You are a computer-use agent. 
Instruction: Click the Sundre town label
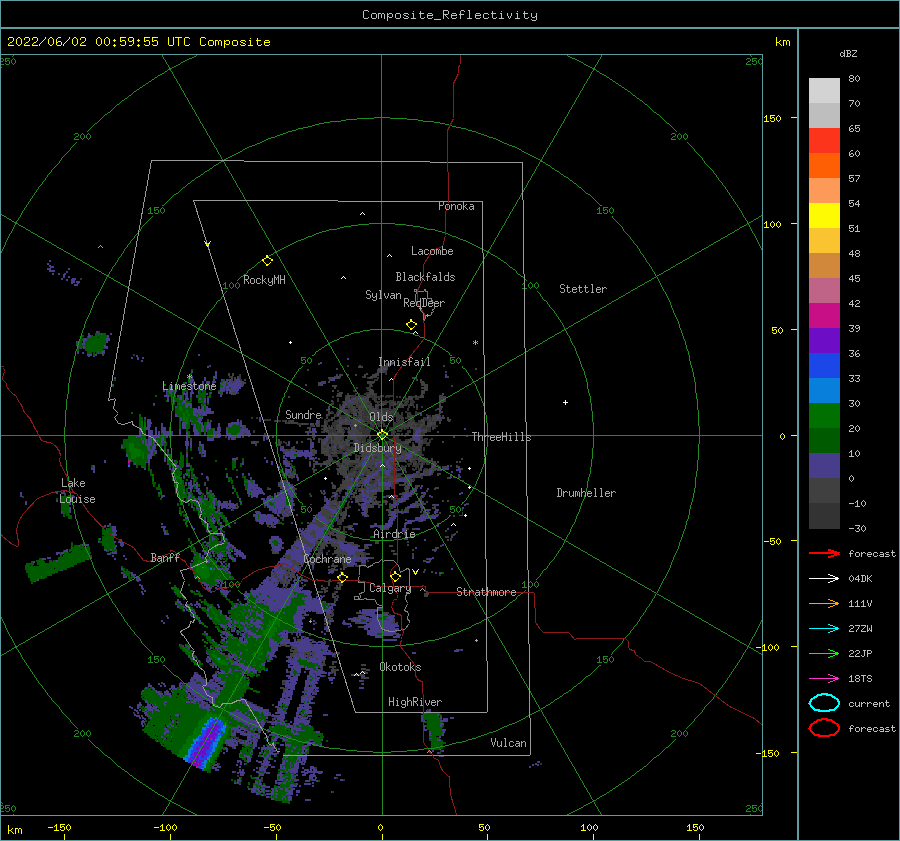(x=303, y=414)
